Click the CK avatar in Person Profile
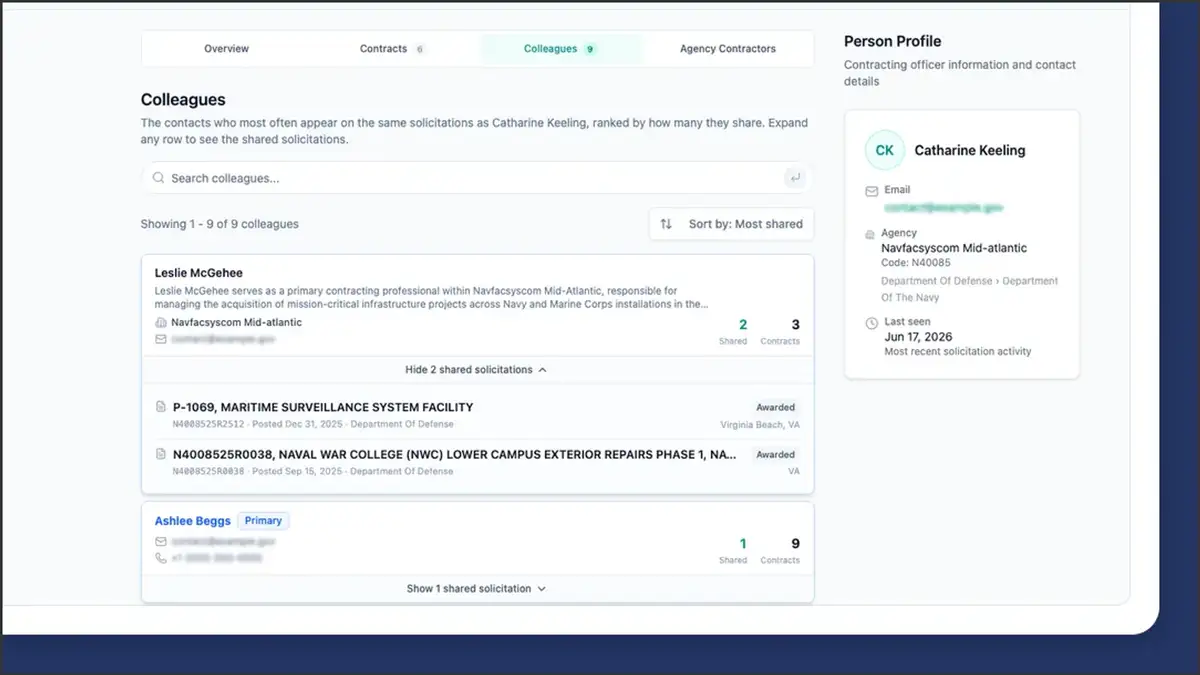The image size is (1200, 675). coord(885,150)
